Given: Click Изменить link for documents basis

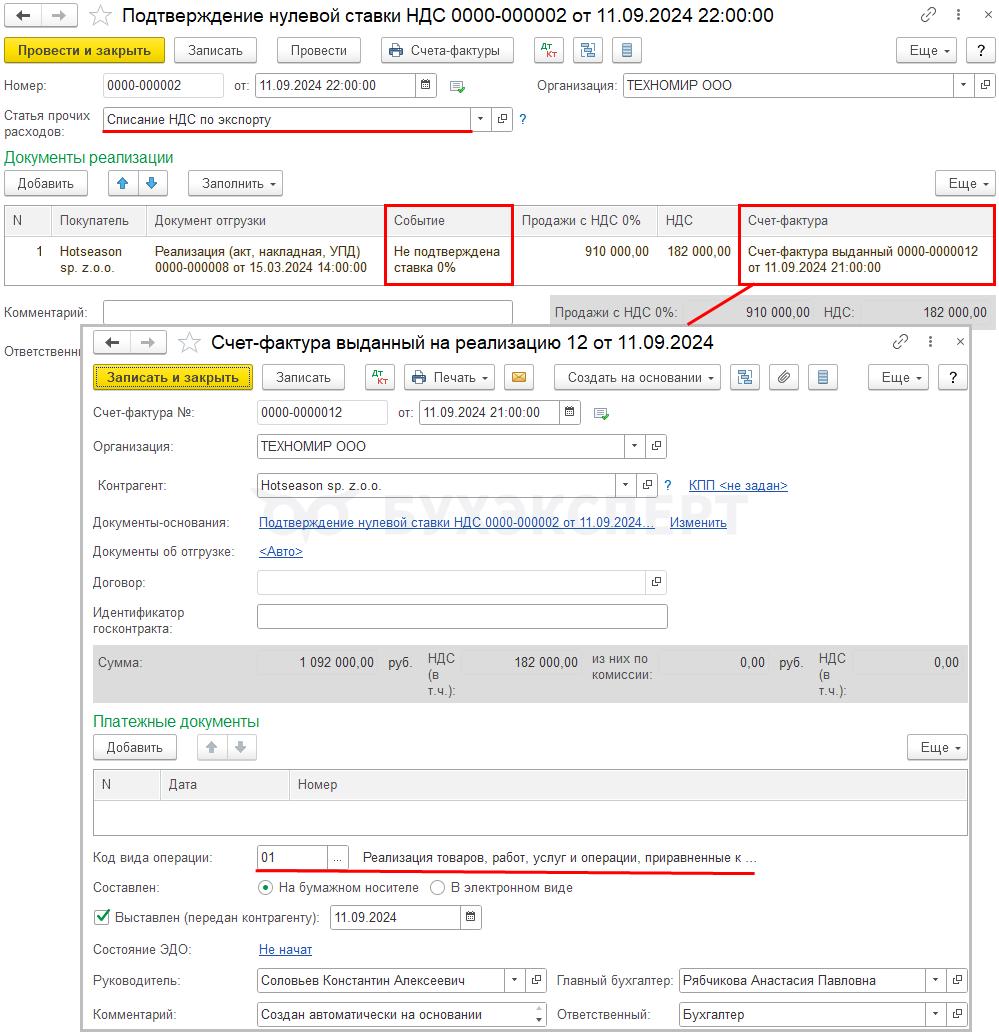Looking at the screenshot, I should pos(698,522).
